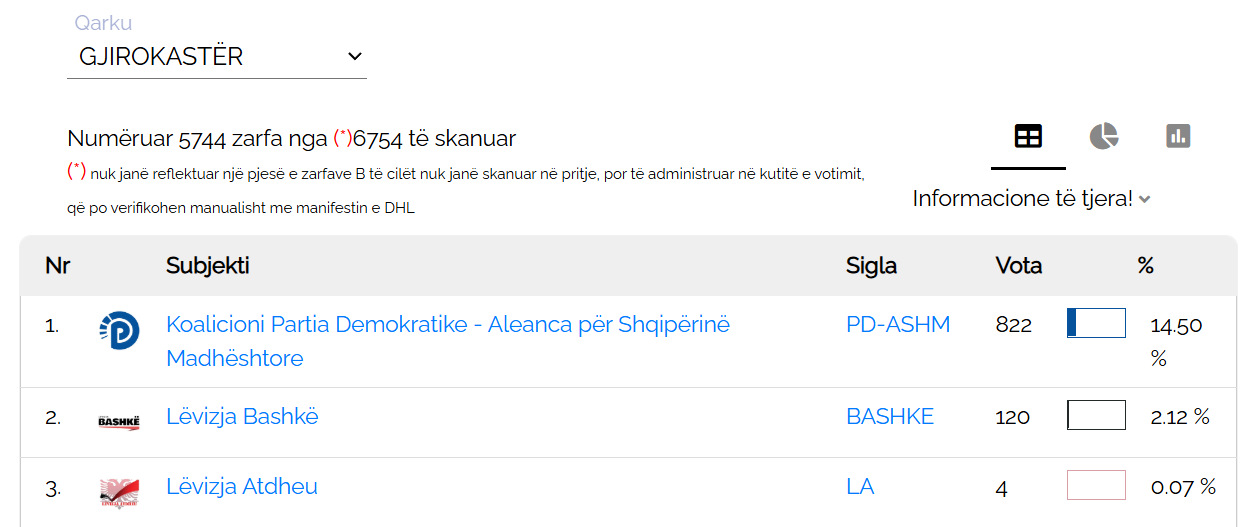The width and height of the screenshot is (1249, 527).
Task: Open the Qarku dropdown showing GJIROKASTËR
Action: tap(217, 57)
